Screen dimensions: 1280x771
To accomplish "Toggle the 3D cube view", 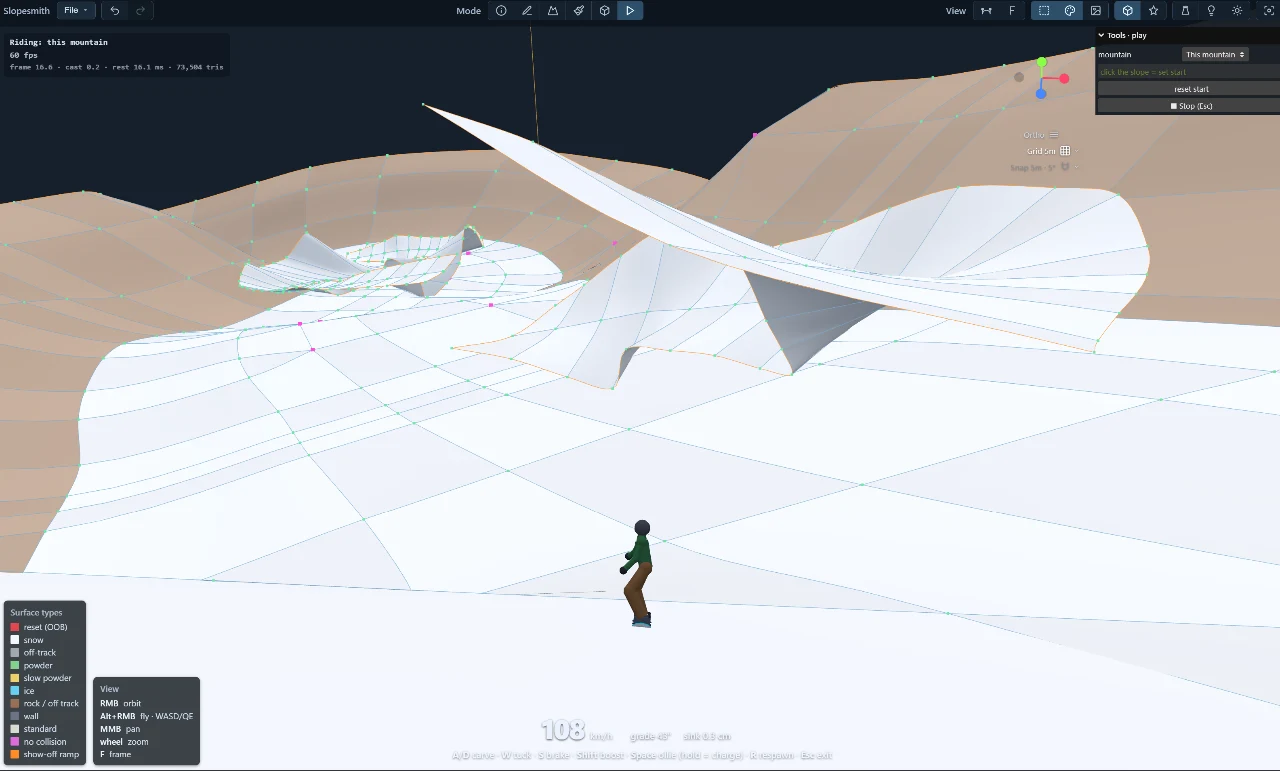I will [x=1128, y=11].
